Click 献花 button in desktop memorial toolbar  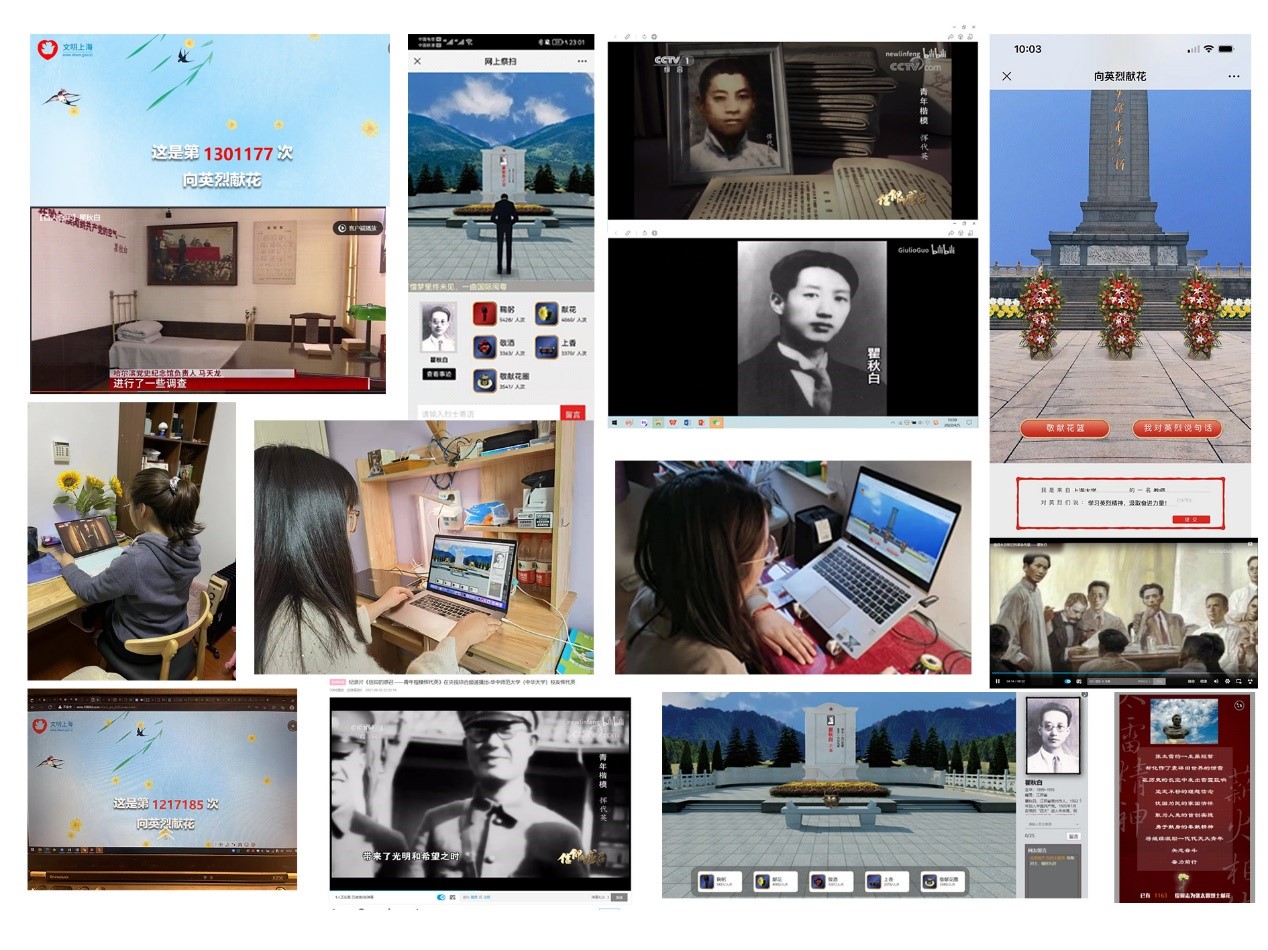point(774,882)
